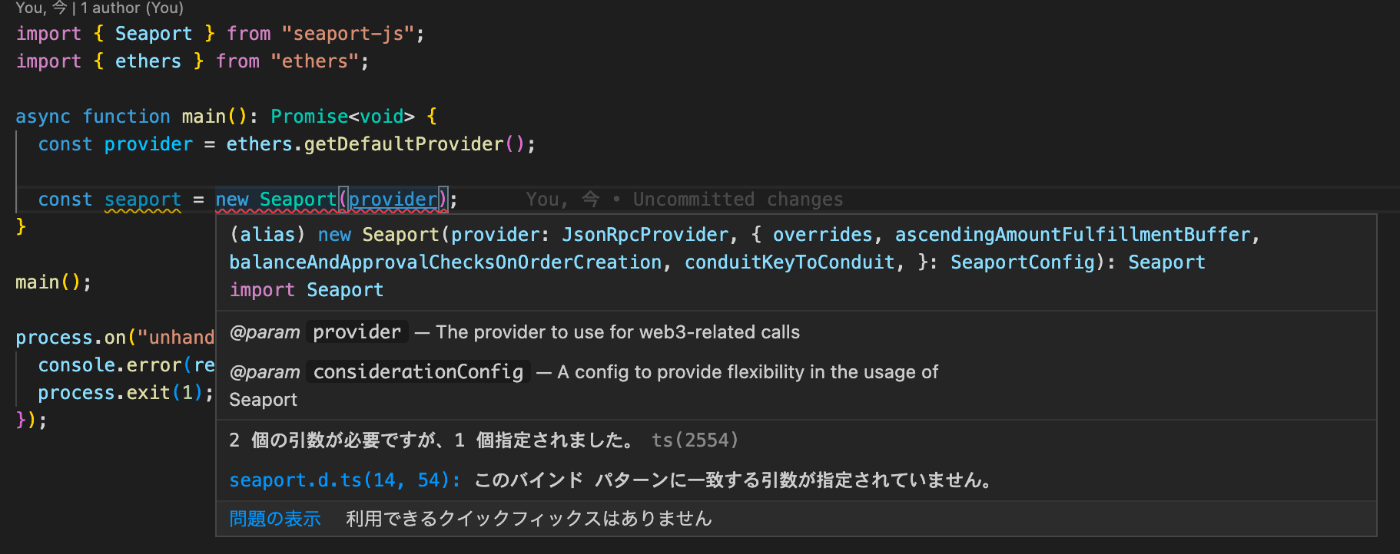This screenshot has width=1400, height=554.
Task: Click "import Seaport" in the hover tooltip
Action: tap(306, 290)
